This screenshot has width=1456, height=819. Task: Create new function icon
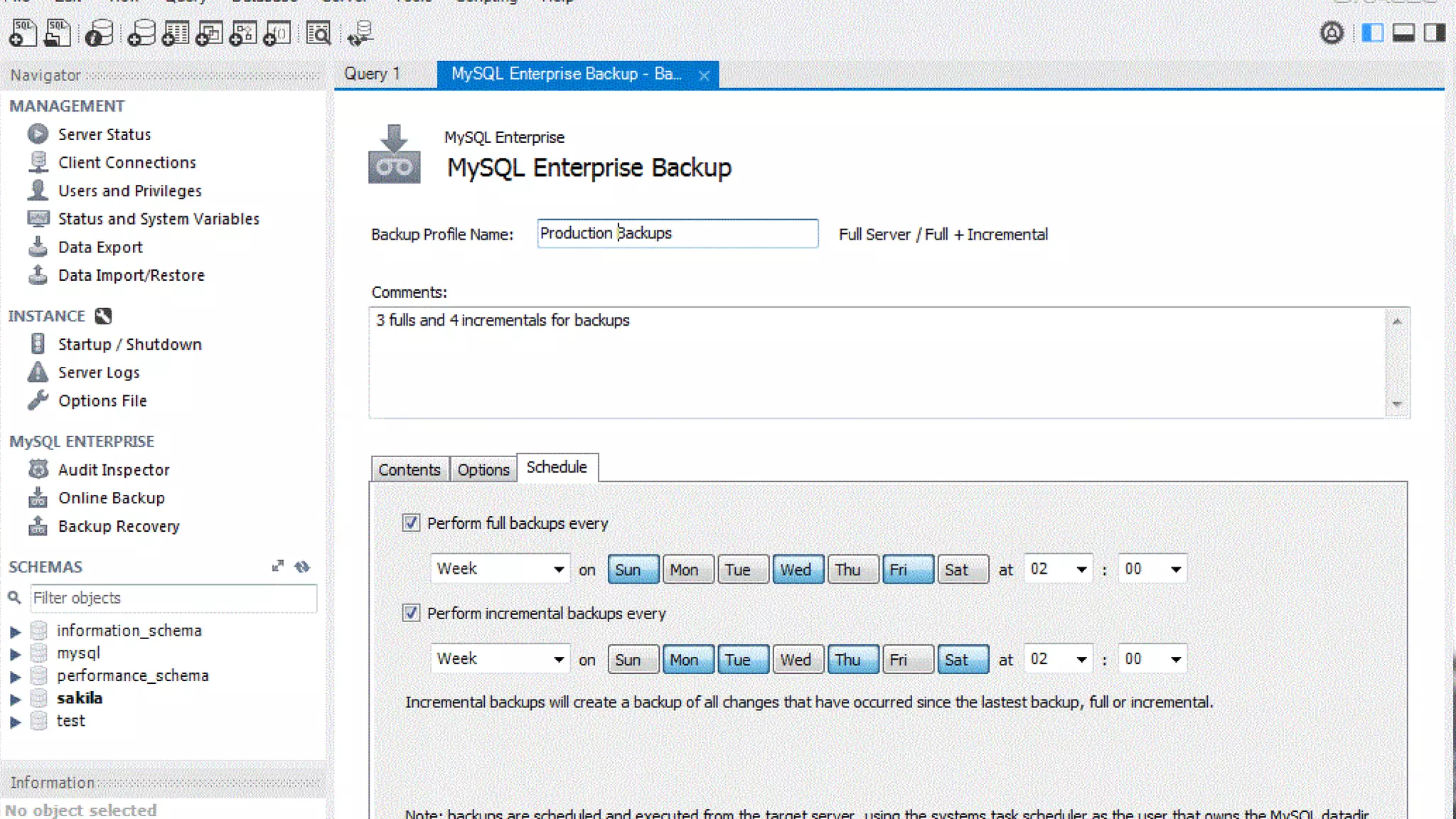coord(277,33)
